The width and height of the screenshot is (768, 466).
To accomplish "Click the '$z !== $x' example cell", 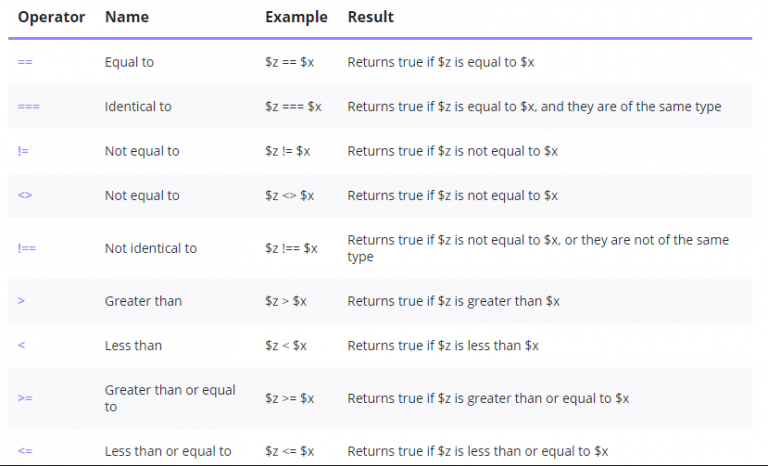I will pyautogui.click(x=291, y=248).
